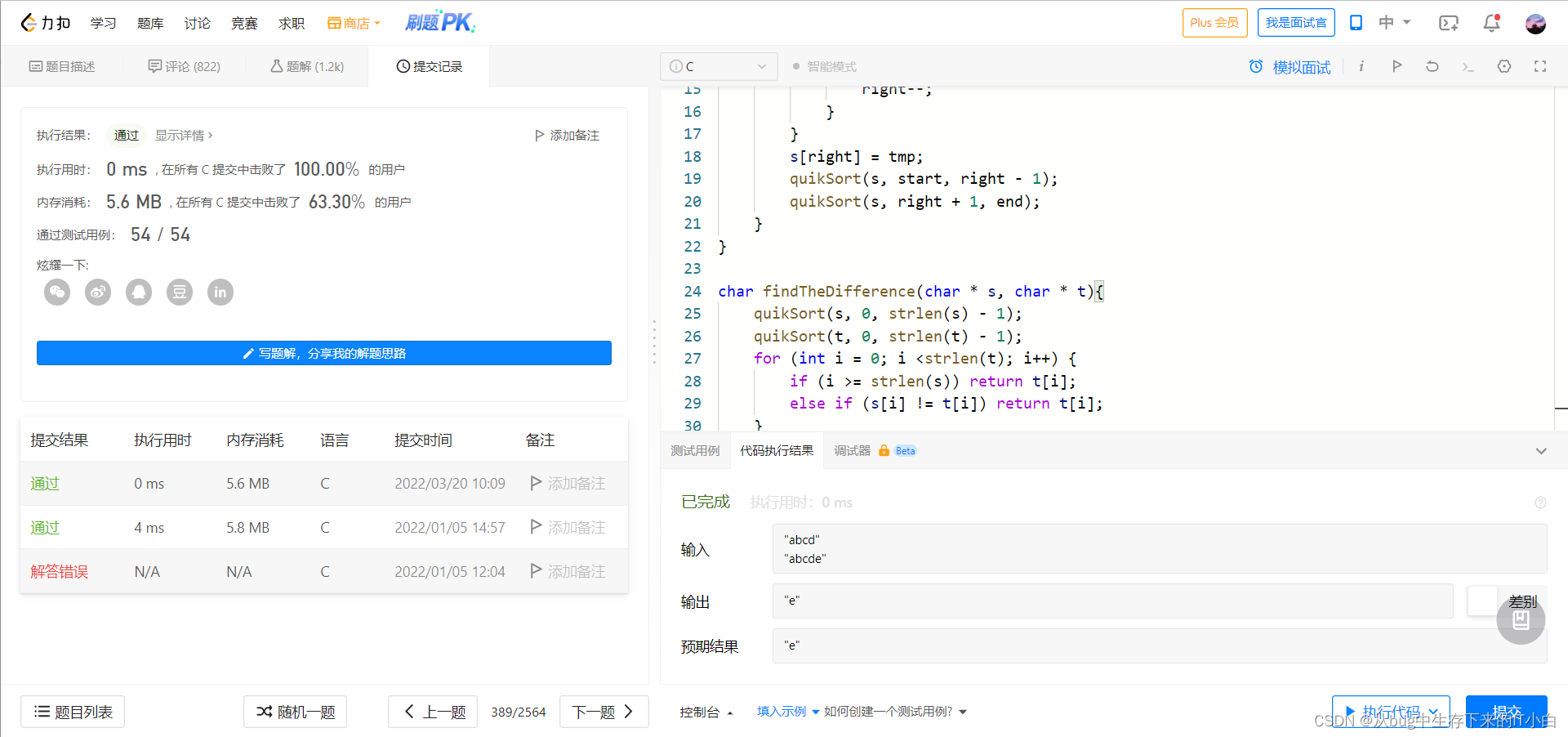Open the 刷题PK banner
Viewport: 1568px width, 737px height.
[440, 22]
